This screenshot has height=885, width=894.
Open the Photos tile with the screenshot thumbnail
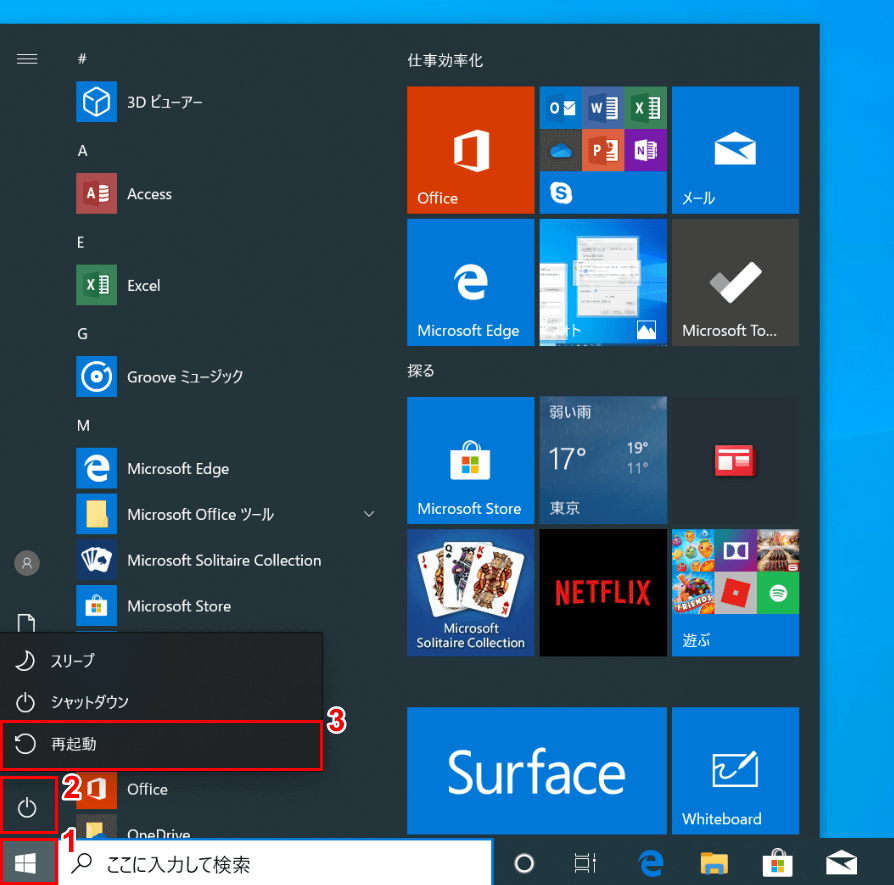coord(603,282)
